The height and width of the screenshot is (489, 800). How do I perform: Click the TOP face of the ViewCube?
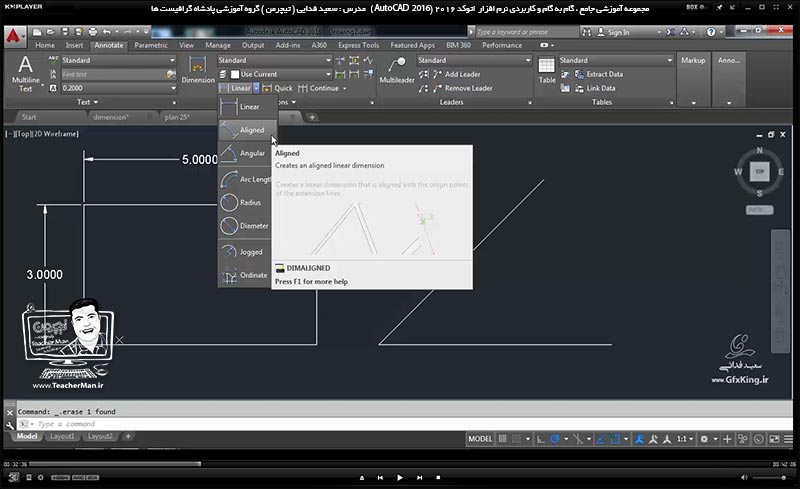(x=759, y=172)
